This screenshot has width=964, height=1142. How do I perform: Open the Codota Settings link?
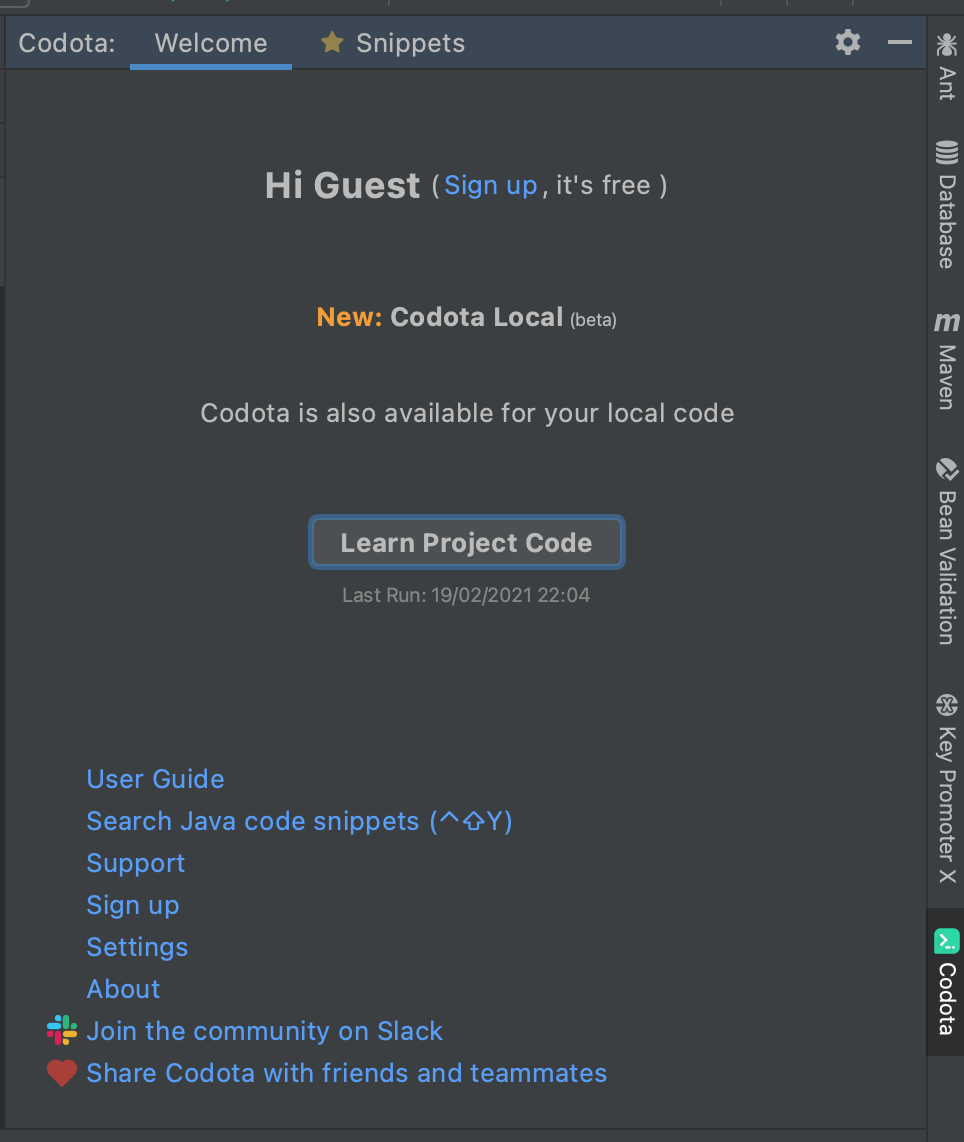point(137,947)
